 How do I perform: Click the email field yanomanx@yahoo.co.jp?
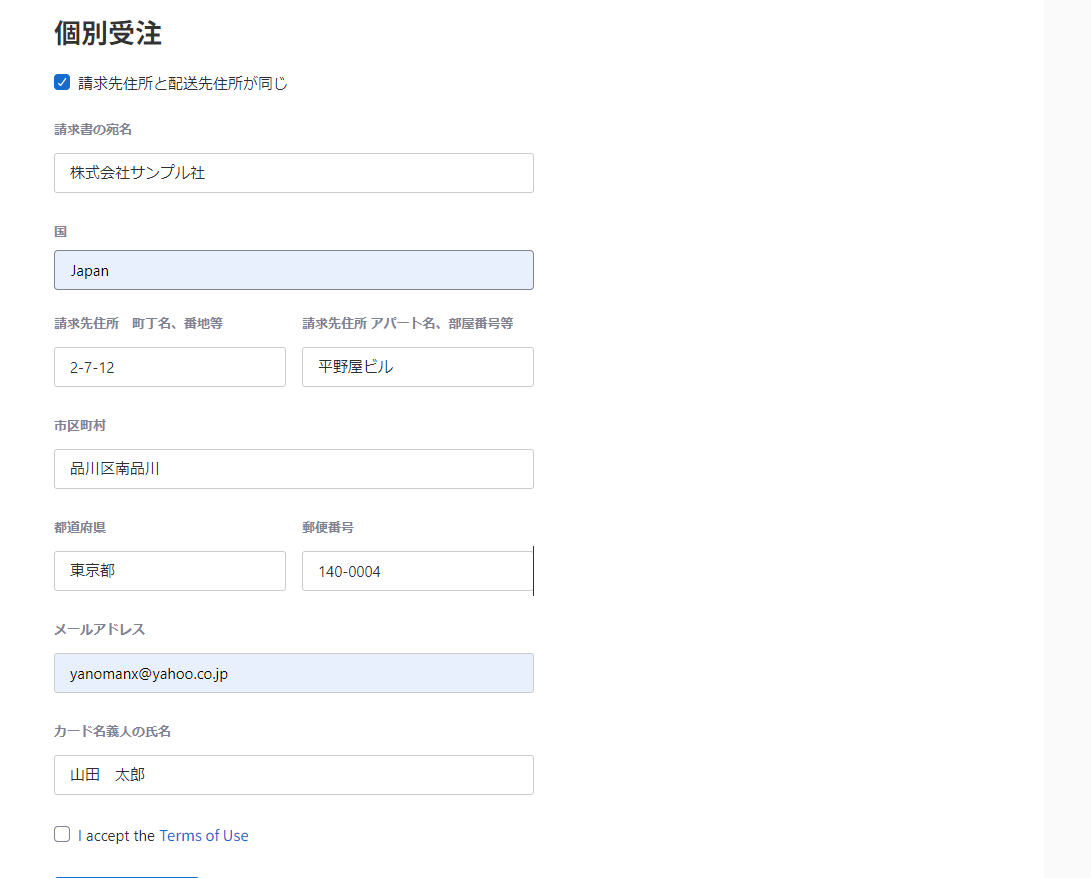pos(293,673)
